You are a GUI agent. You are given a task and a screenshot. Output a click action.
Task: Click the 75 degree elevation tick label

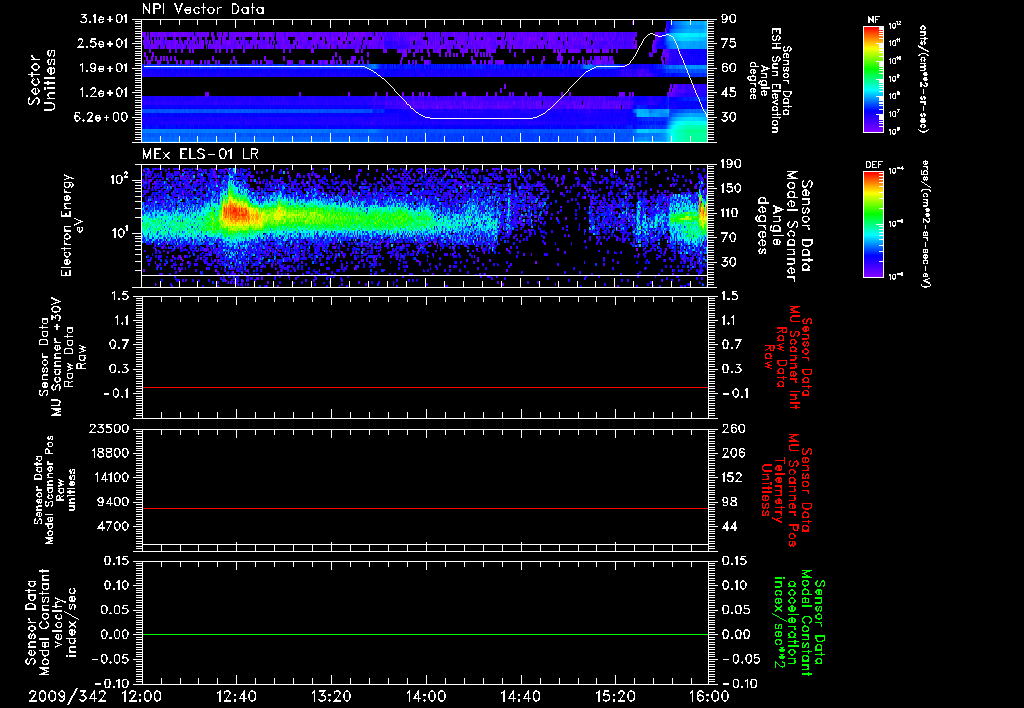[729, 43]
